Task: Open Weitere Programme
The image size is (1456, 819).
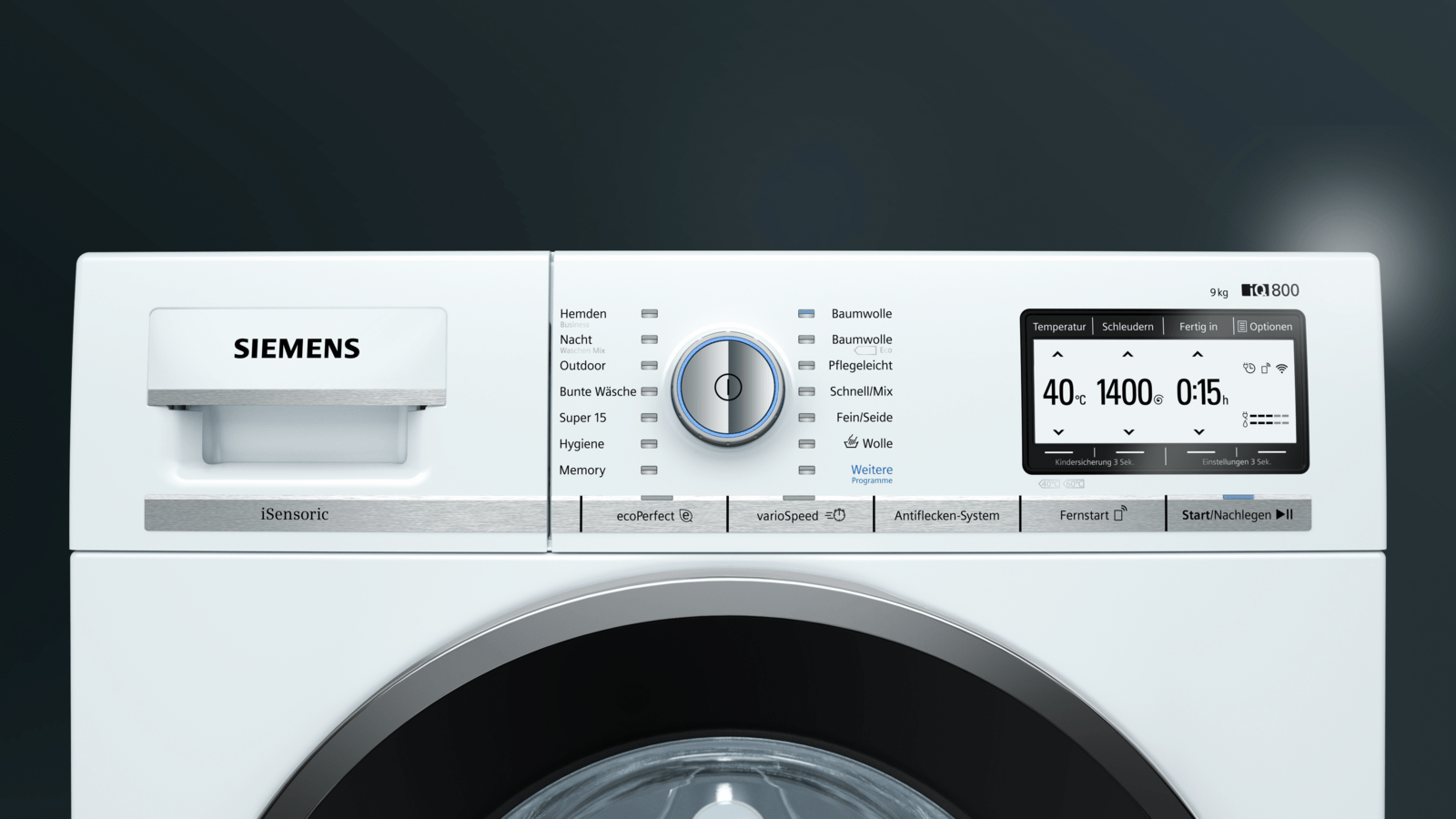Action: (872, 473)
